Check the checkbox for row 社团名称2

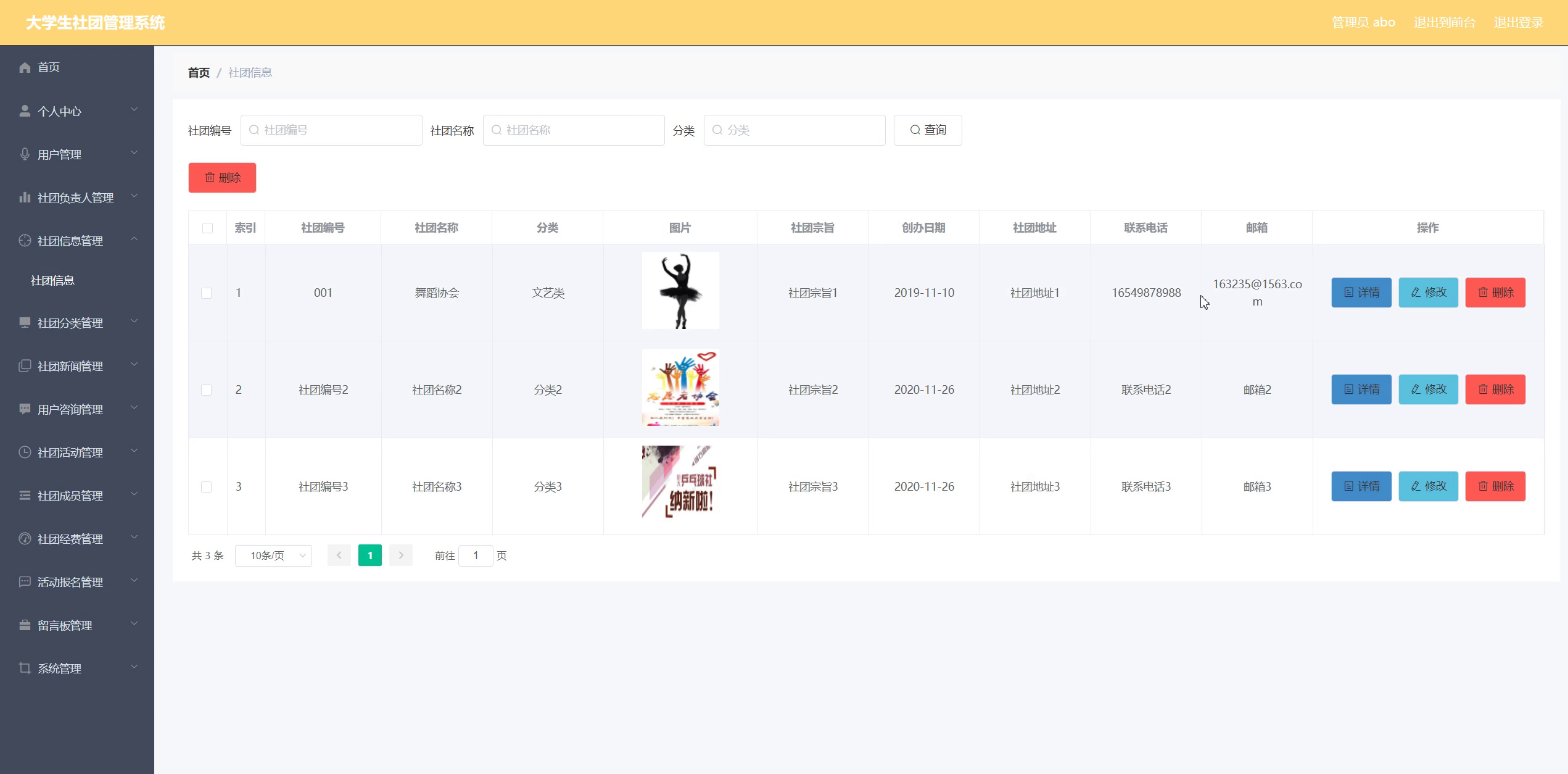(x=207, y=390)
